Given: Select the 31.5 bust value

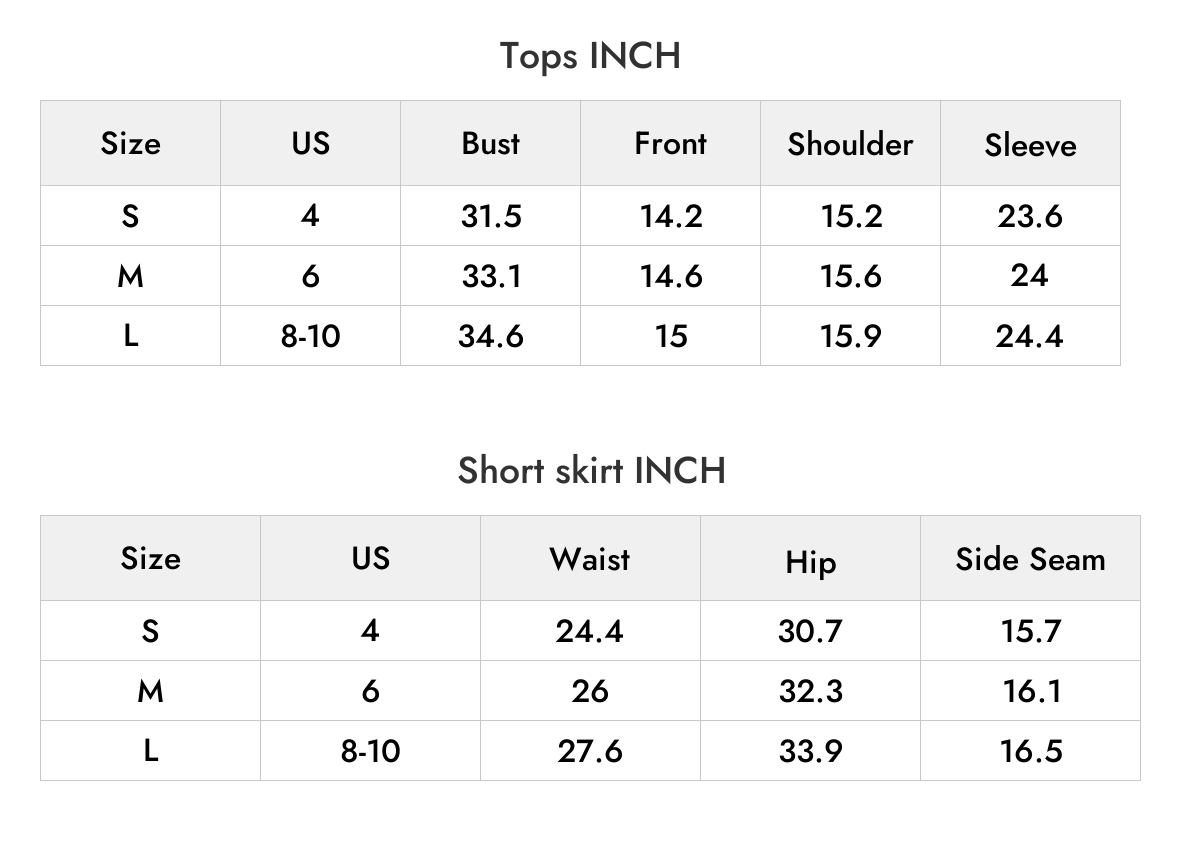Looking at the screenshot, I should [491, 216].
